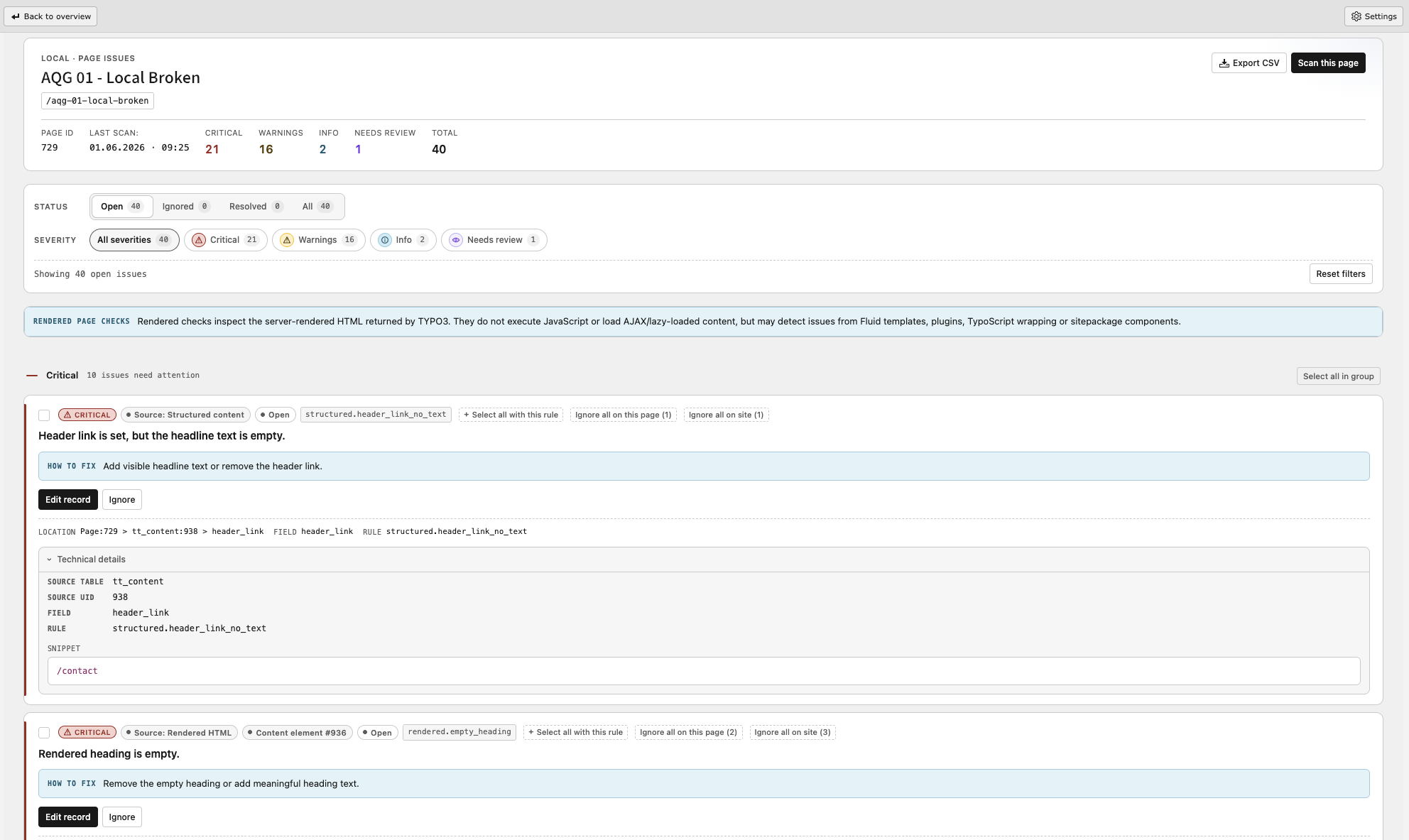Tick the checkbox for Header link issue
The width and height of the screenshot is (1409, 840).
coord(44,415)
